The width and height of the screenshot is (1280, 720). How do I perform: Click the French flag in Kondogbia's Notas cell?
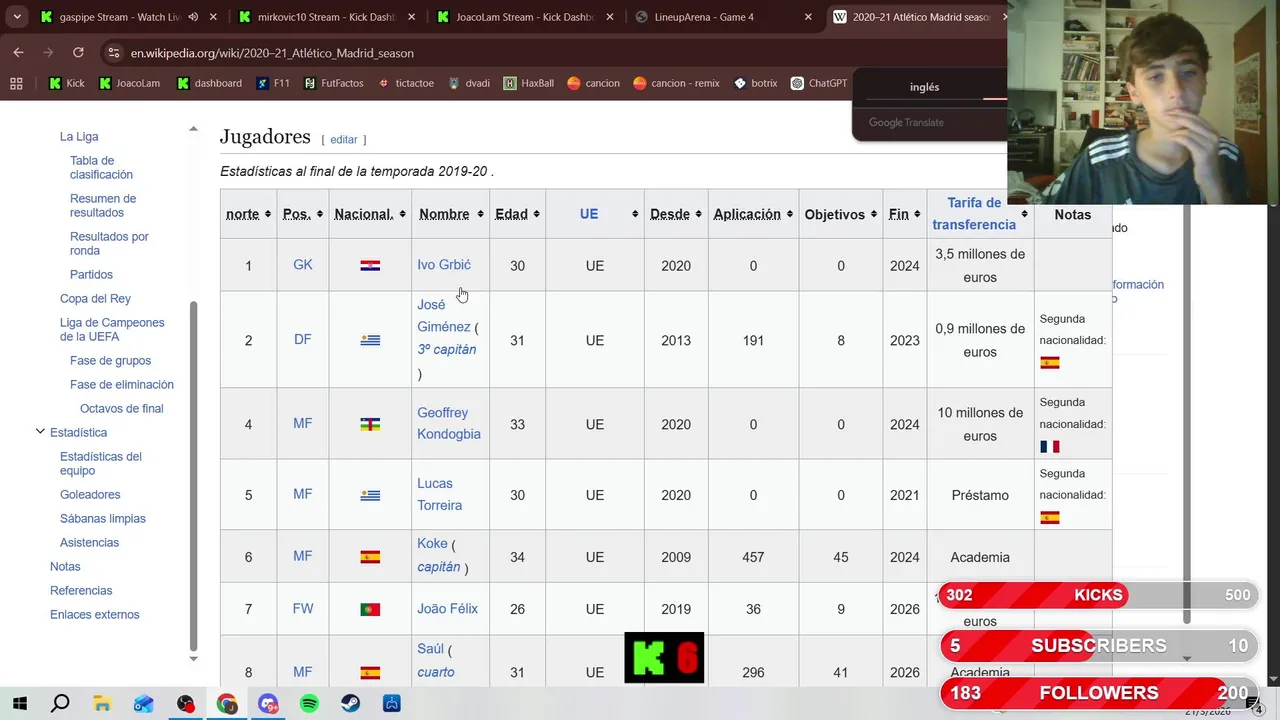(x=1049, y=446)
